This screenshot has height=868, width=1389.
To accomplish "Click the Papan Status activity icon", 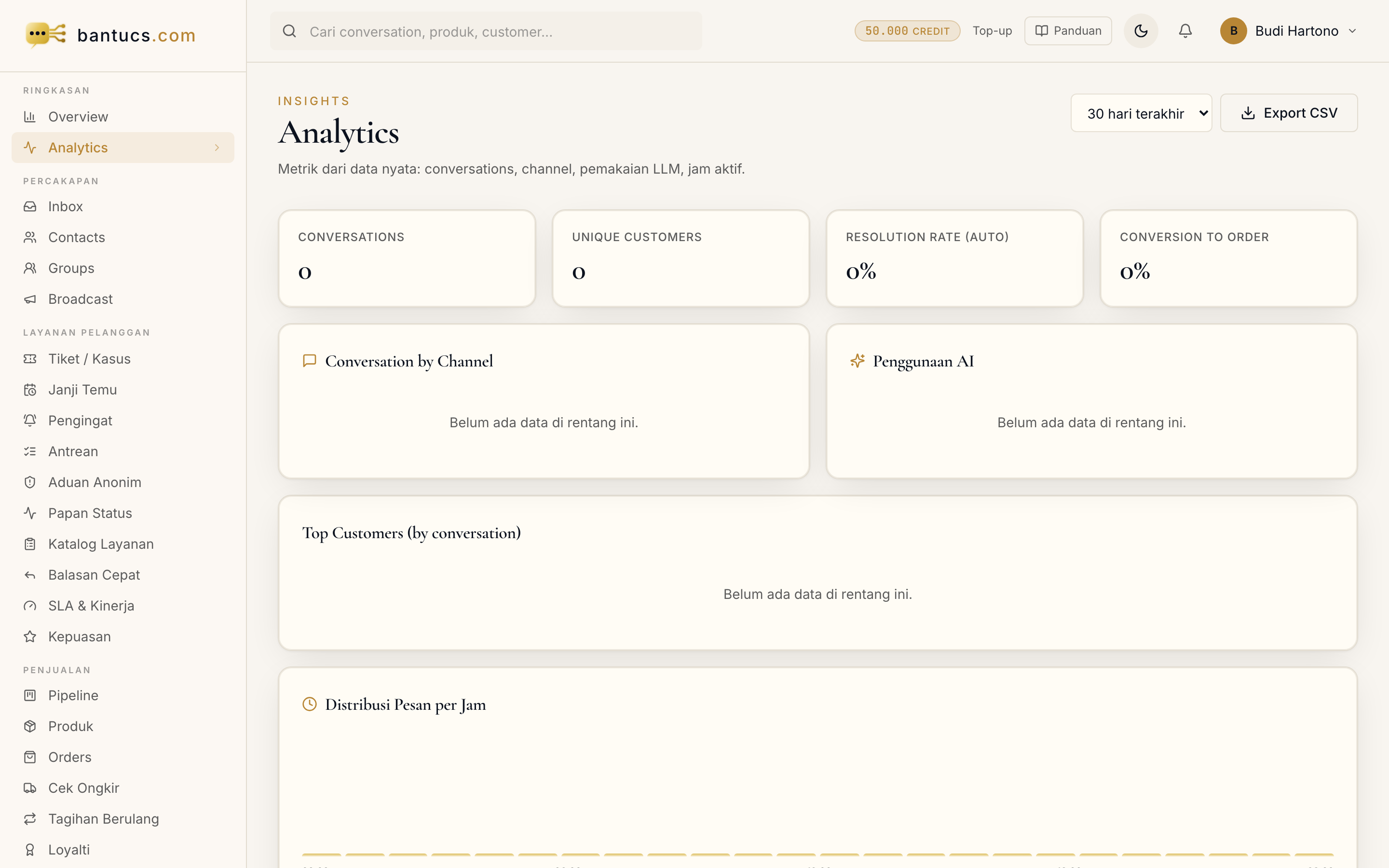I will tap(30, 513).
